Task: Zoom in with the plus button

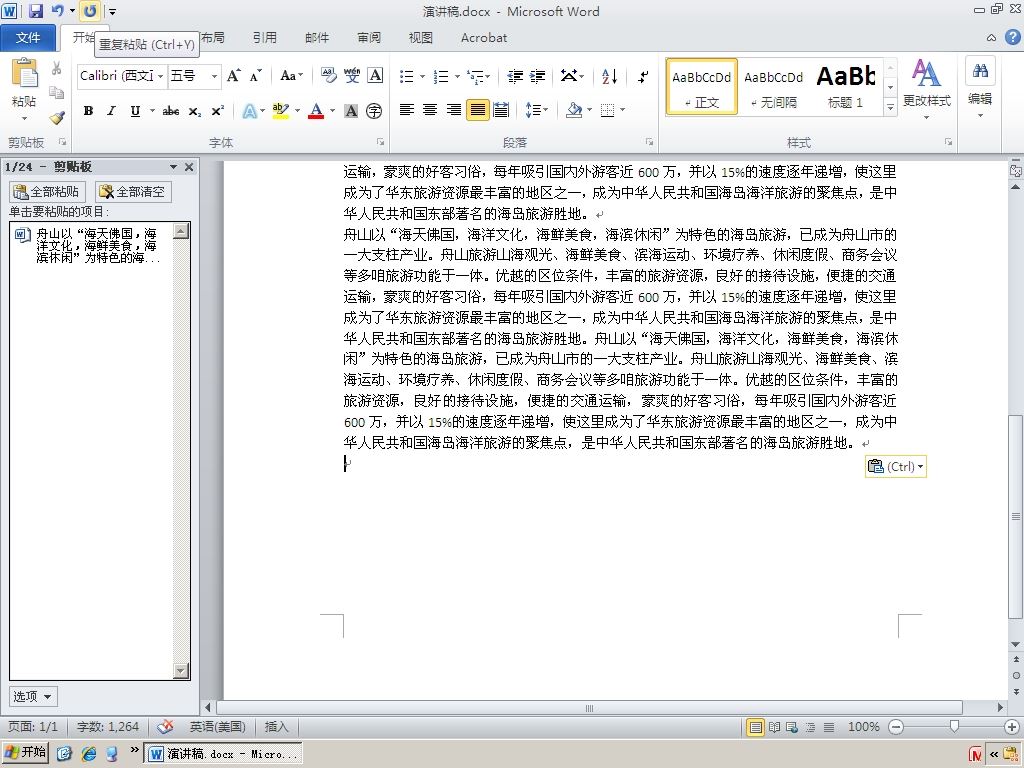Action: [x=1012, y=727]
